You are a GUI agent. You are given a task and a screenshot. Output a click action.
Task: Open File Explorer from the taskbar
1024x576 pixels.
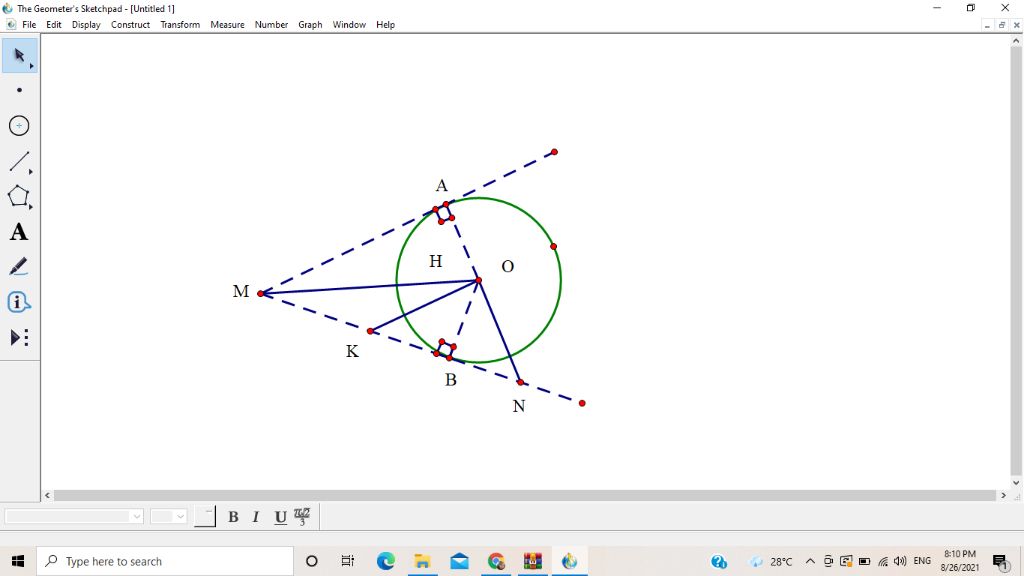pyautogui.click(x=423, y=561)
